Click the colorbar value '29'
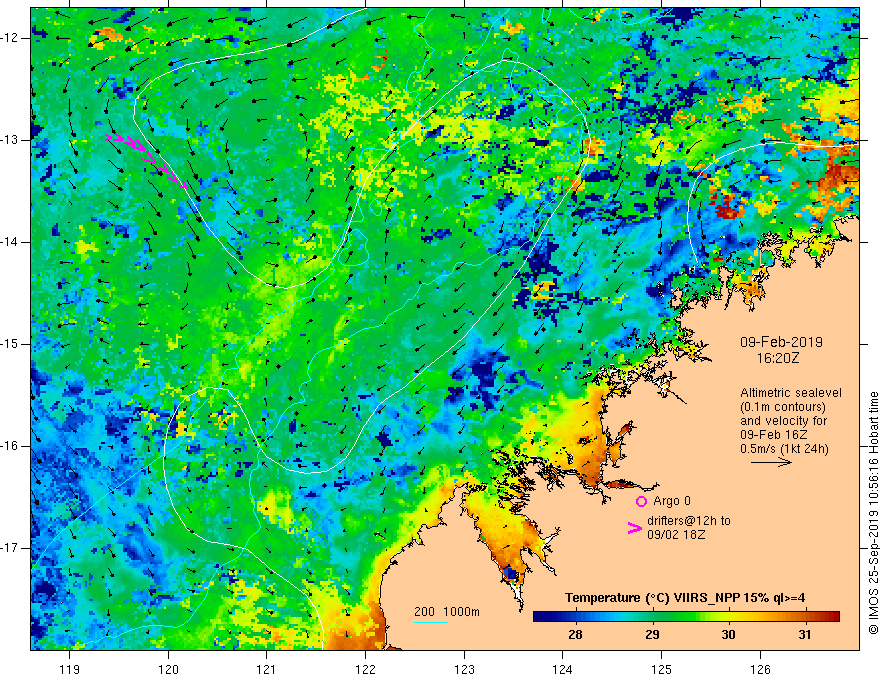 tap(652, 635)
